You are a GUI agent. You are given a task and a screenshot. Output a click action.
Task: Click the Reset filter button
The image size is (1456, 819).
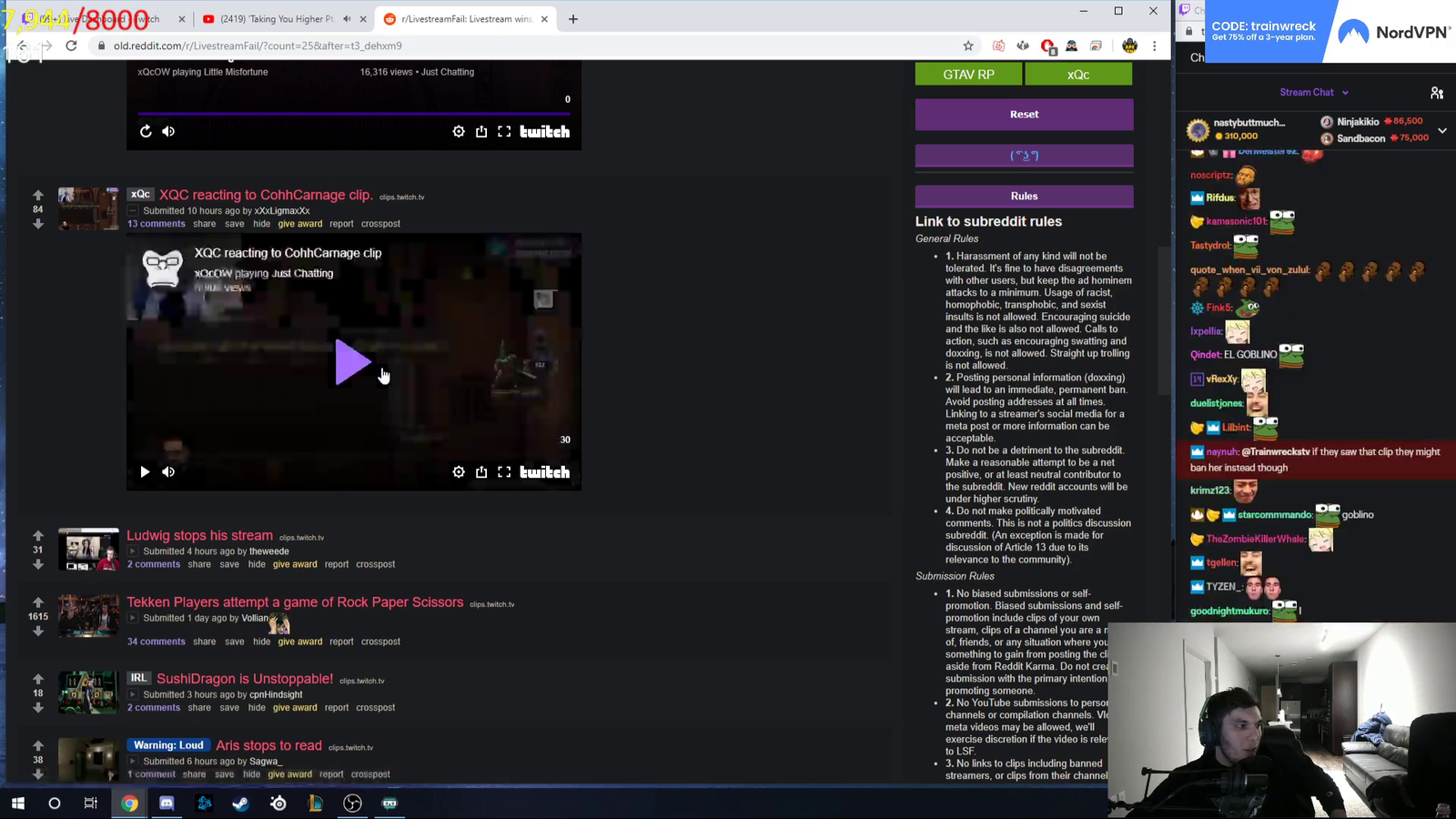[1024, 115]
